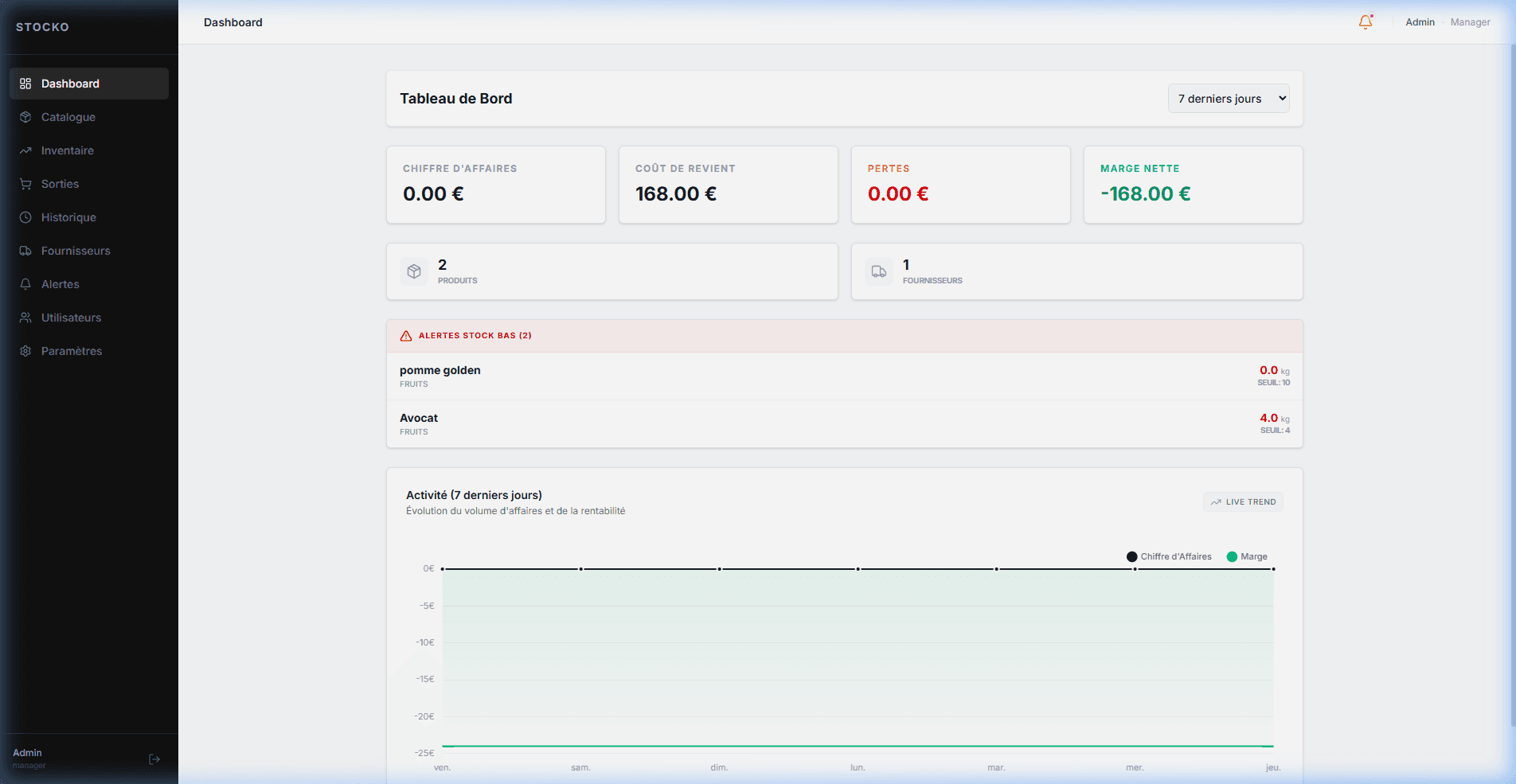Click the LIVE TREND badge
The image size is (1516, 784).
(x=1243, y=502)
